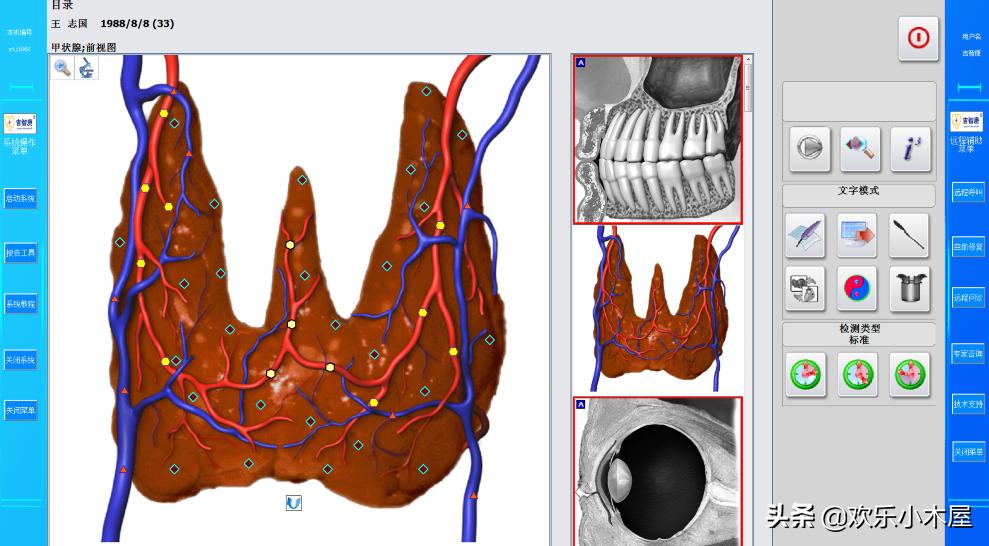
Task: Click the last green detection-type dial icon
Action: (910, 375)
